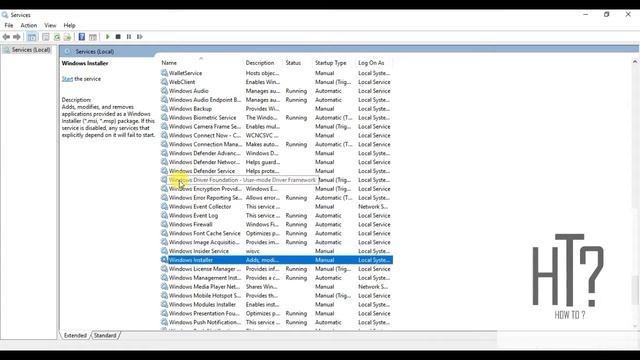Image resolution: width=640 pixels, height=360 pixels.
Task: Toggle the Show/Hide Console Tree toolbar icon
Action: pos(32,37)
